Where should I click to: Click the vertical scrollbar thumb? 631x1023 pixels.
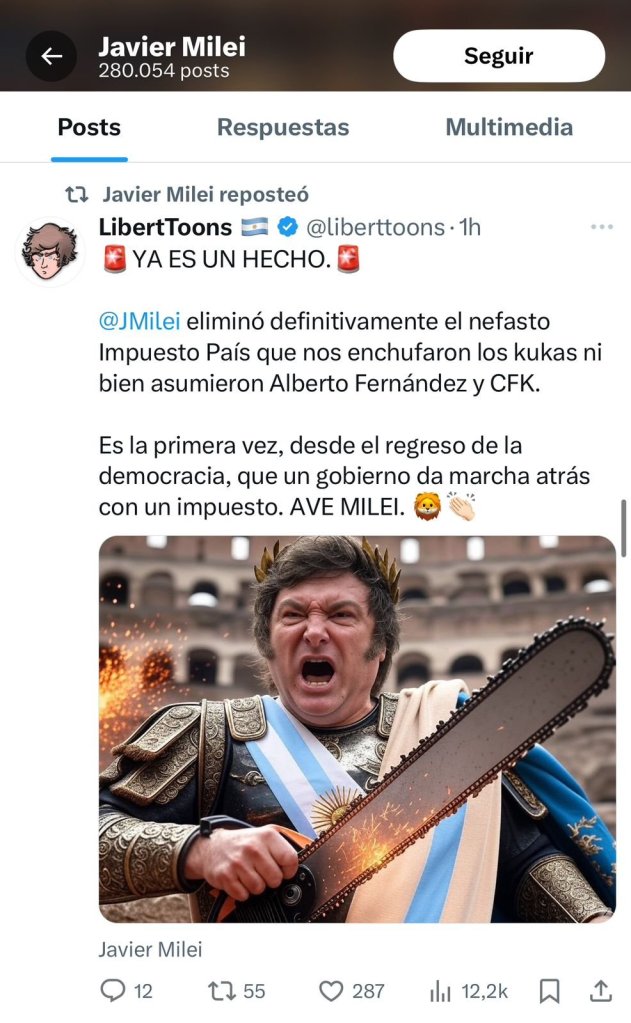624,528
